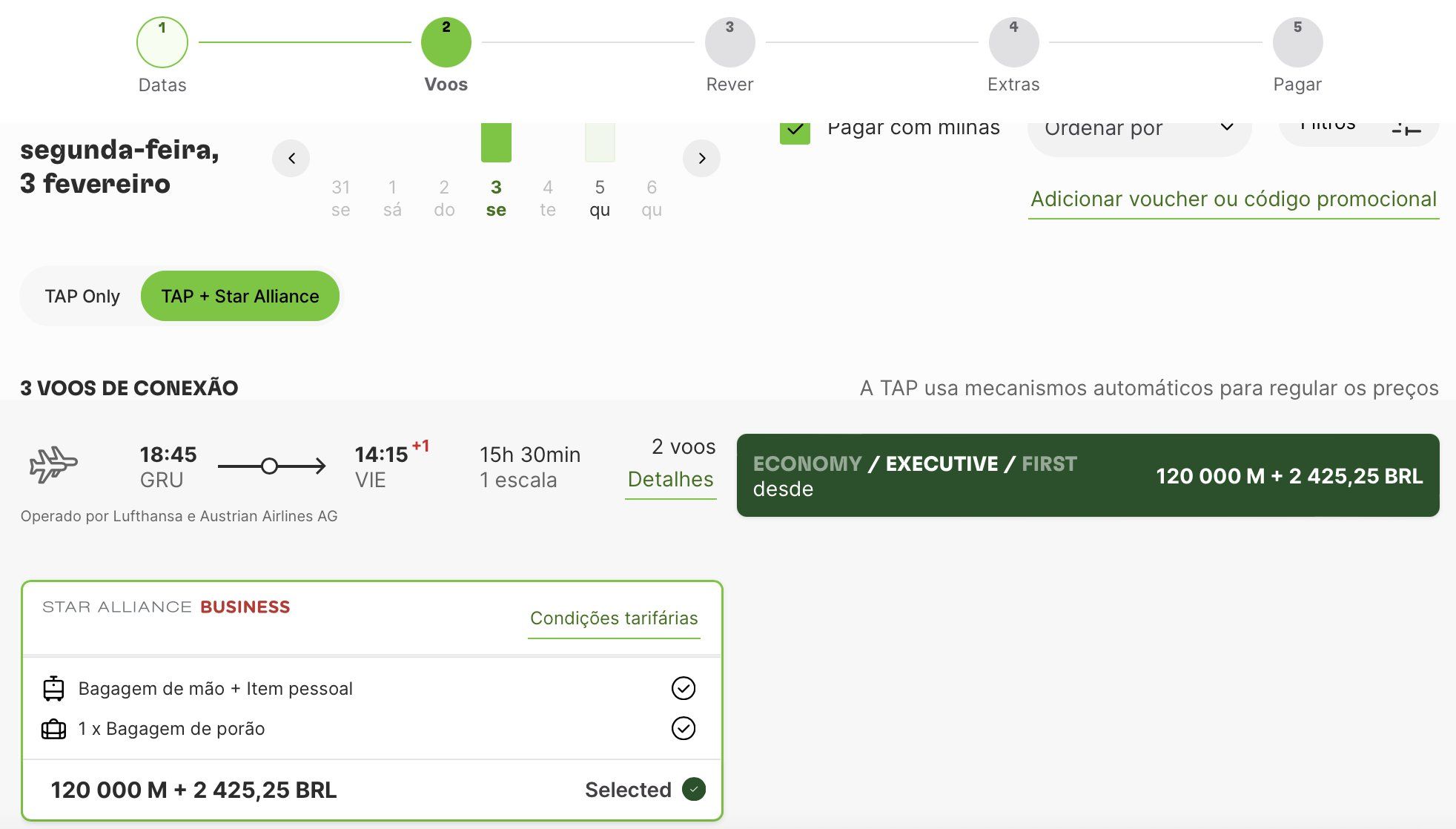The height and width of the screenshot is (829, 1456).
Task: Click the 2 voos label
Action: coord(684,446)
